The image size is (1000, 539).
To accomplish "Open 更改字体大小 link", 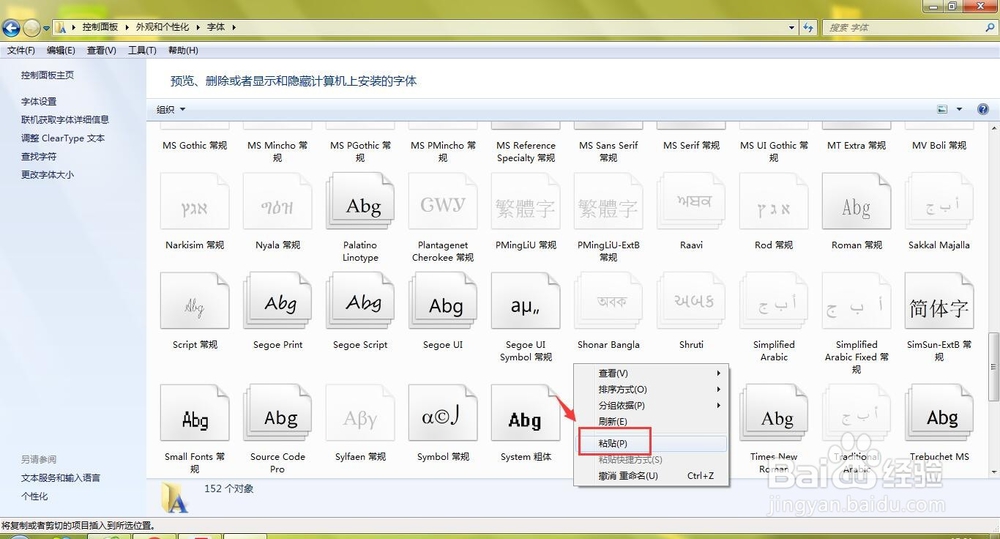I will pos(47,175).
